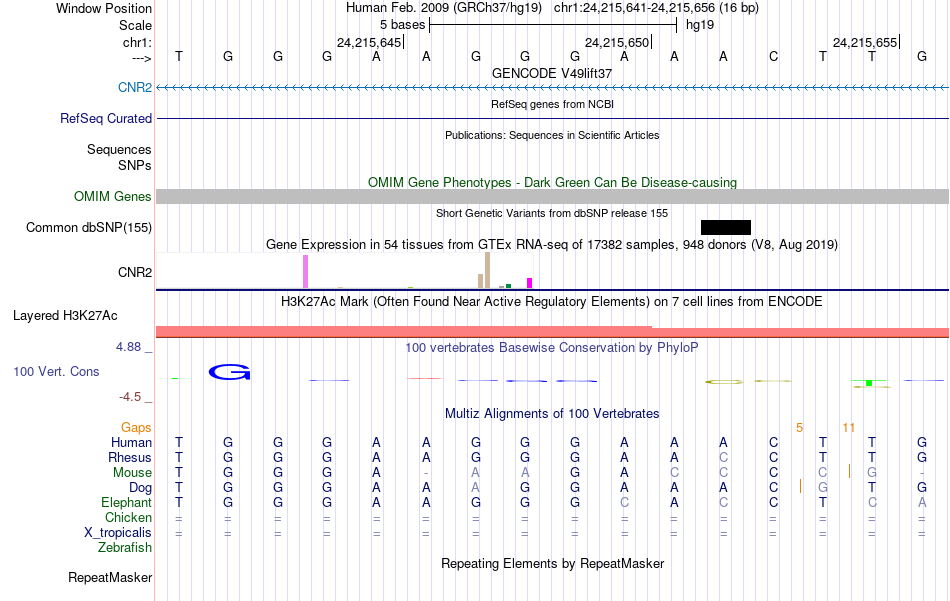Click the violet GTEx expression bar

305,271
